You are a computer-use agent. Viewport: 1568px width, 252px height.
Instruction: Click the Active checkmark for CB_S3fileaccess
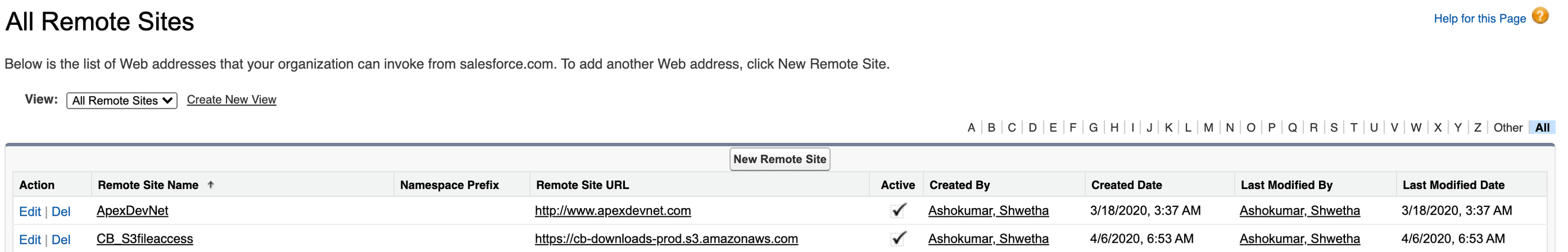[898, 239]
